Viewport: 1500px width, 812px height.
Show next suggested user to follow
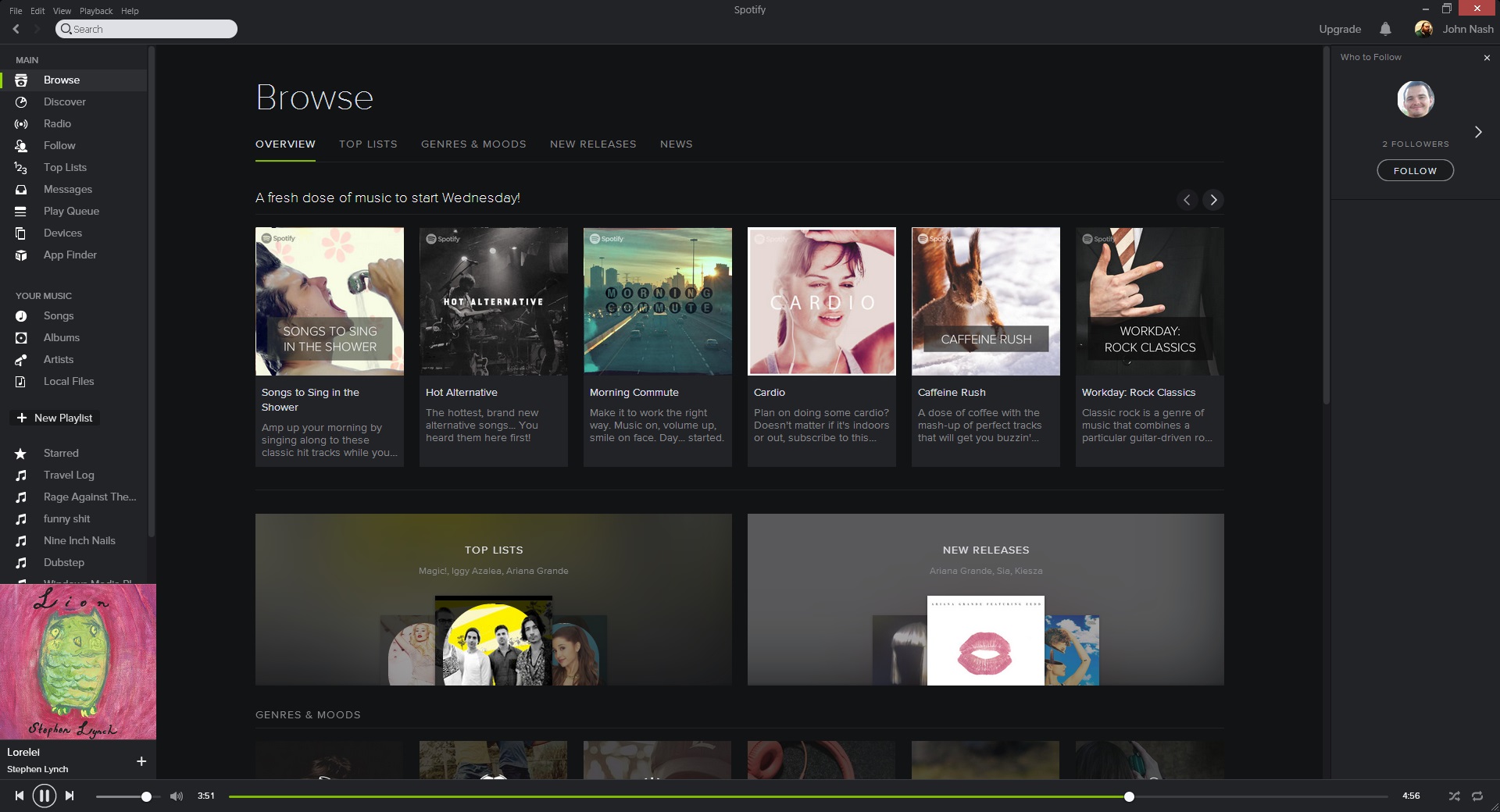pos(1478,132)
